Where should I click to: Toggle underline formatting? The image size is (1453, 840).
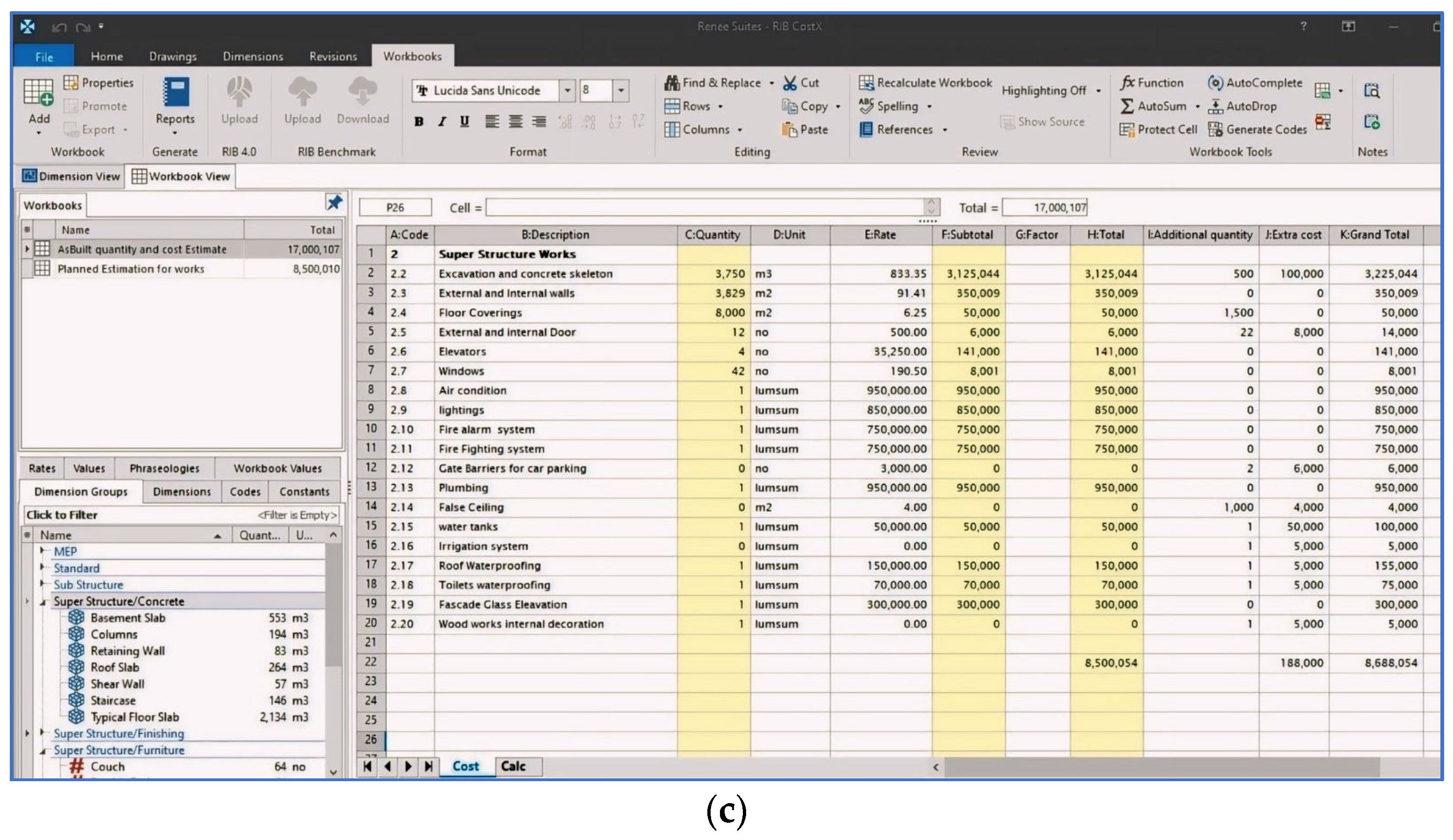464,122
